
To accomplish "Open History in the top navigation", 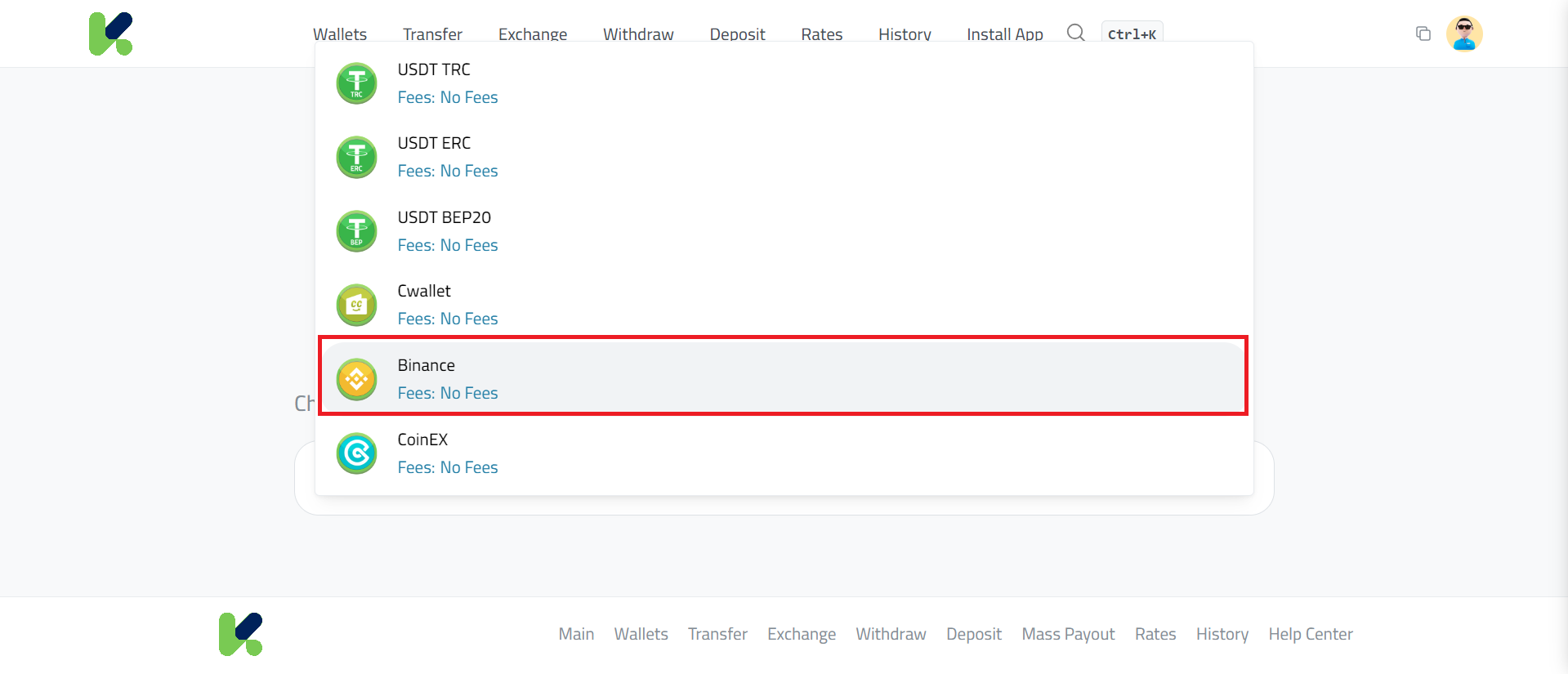I will pos(905,34).
